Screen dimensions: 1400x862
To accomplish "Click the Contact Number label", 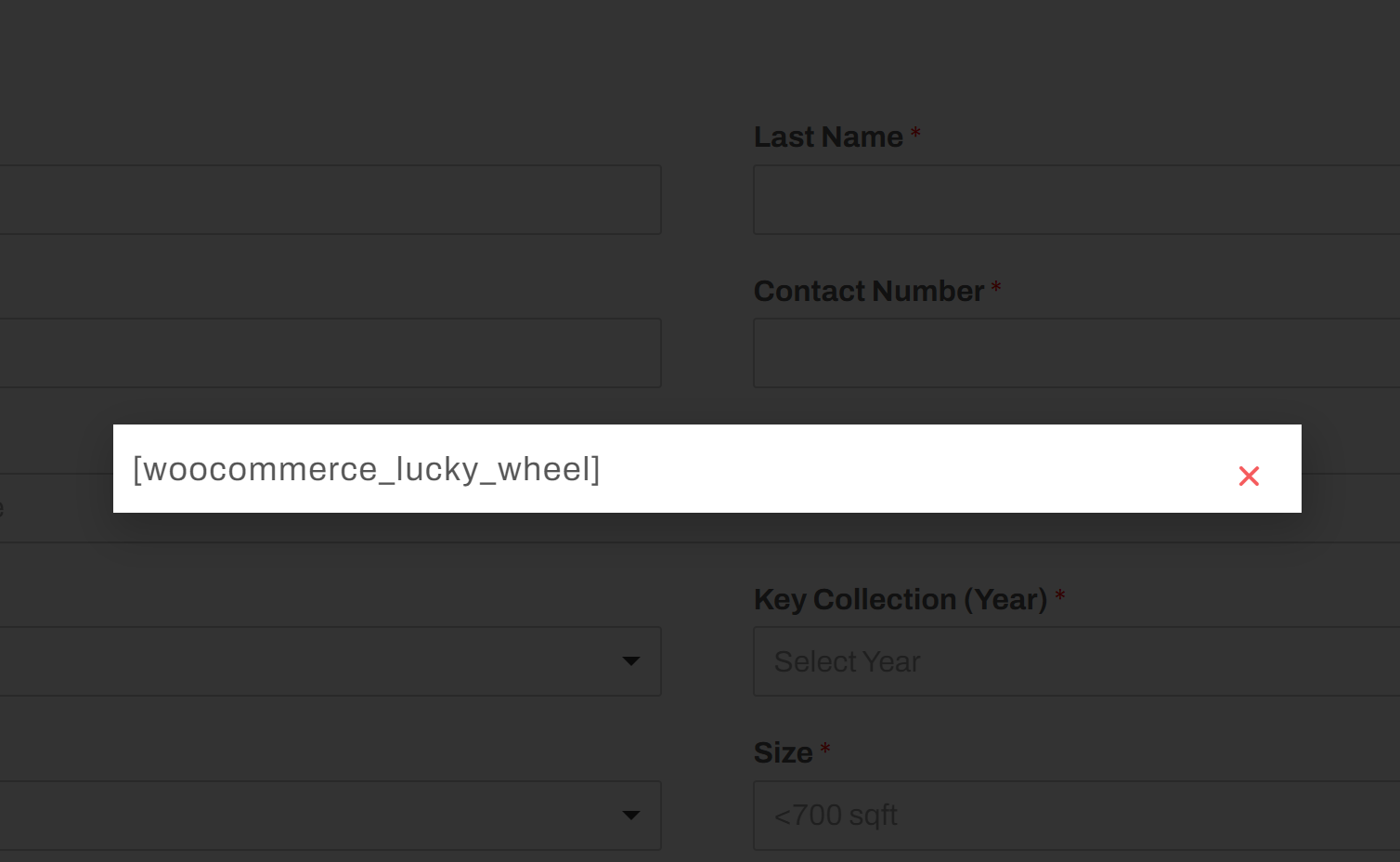I will point(869,291).
